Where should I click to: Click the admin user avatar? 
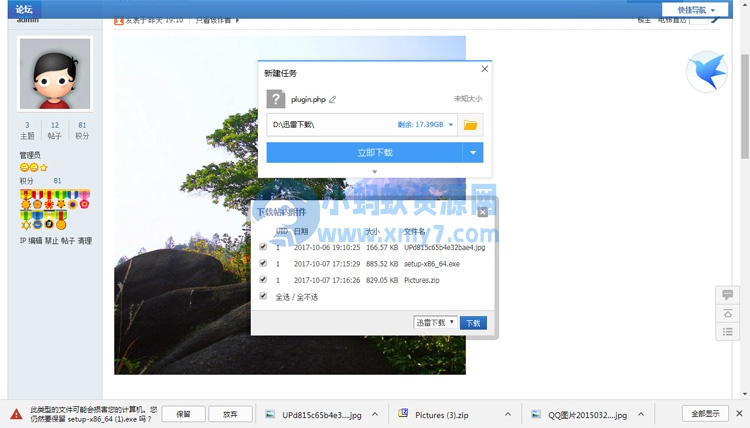point(55,75)
